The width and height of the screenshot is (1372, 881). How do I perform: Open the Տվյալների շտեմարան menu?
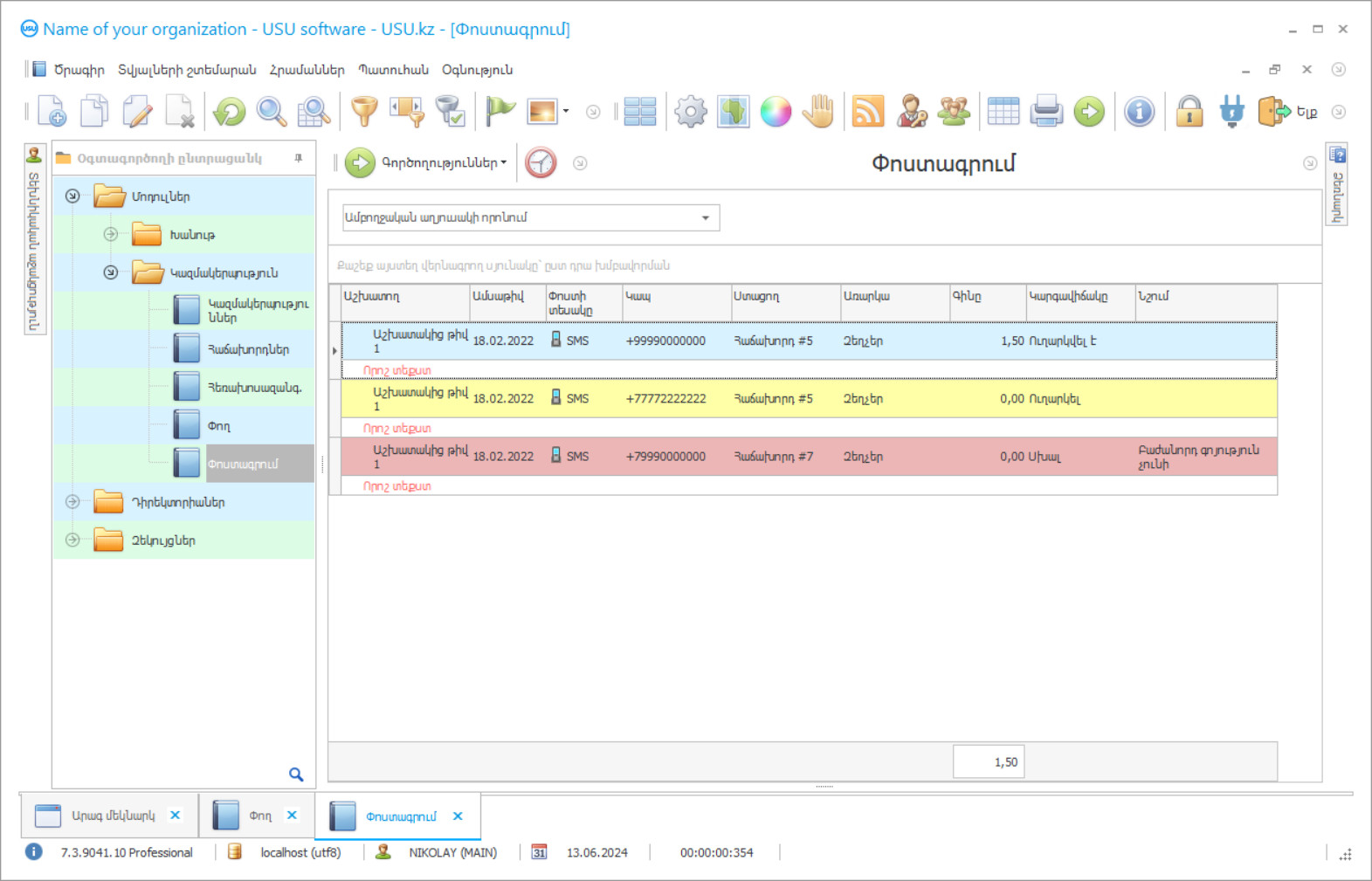(187, 70)
